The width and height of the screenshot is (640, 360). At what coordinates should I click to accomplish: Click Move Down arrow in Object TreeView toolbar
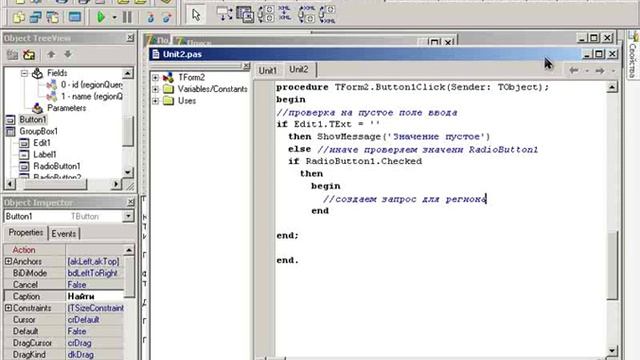[68, 54]
